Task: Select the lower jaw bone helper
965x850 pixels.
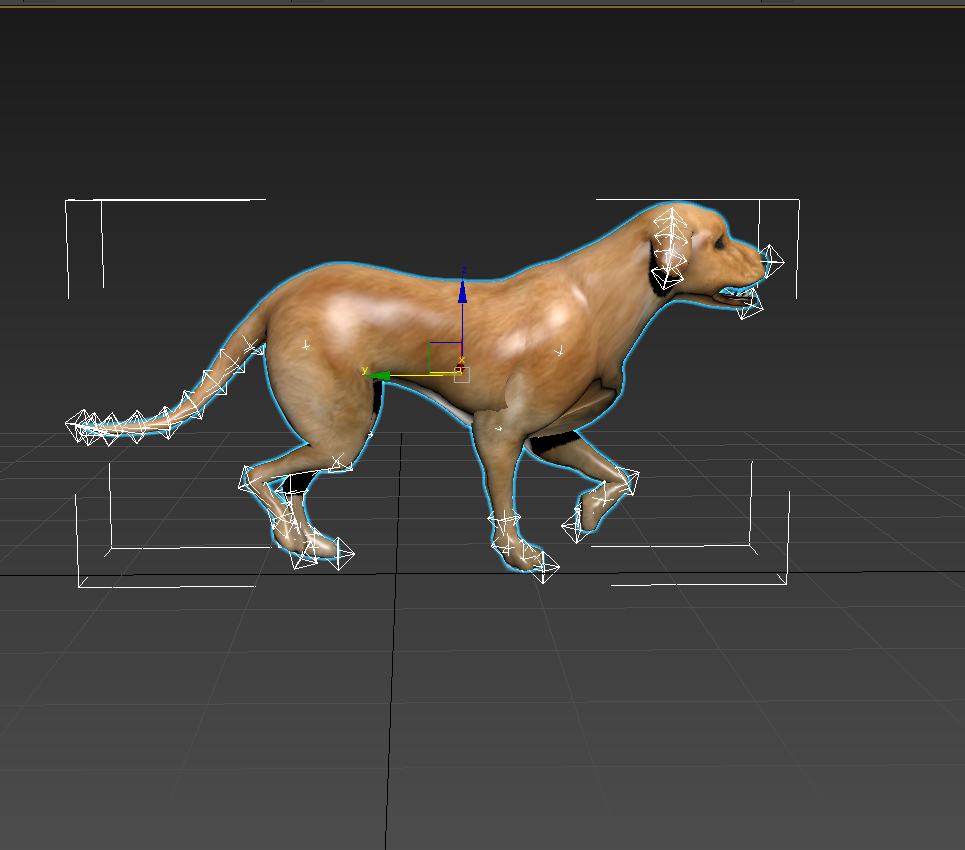Action: 746,302
